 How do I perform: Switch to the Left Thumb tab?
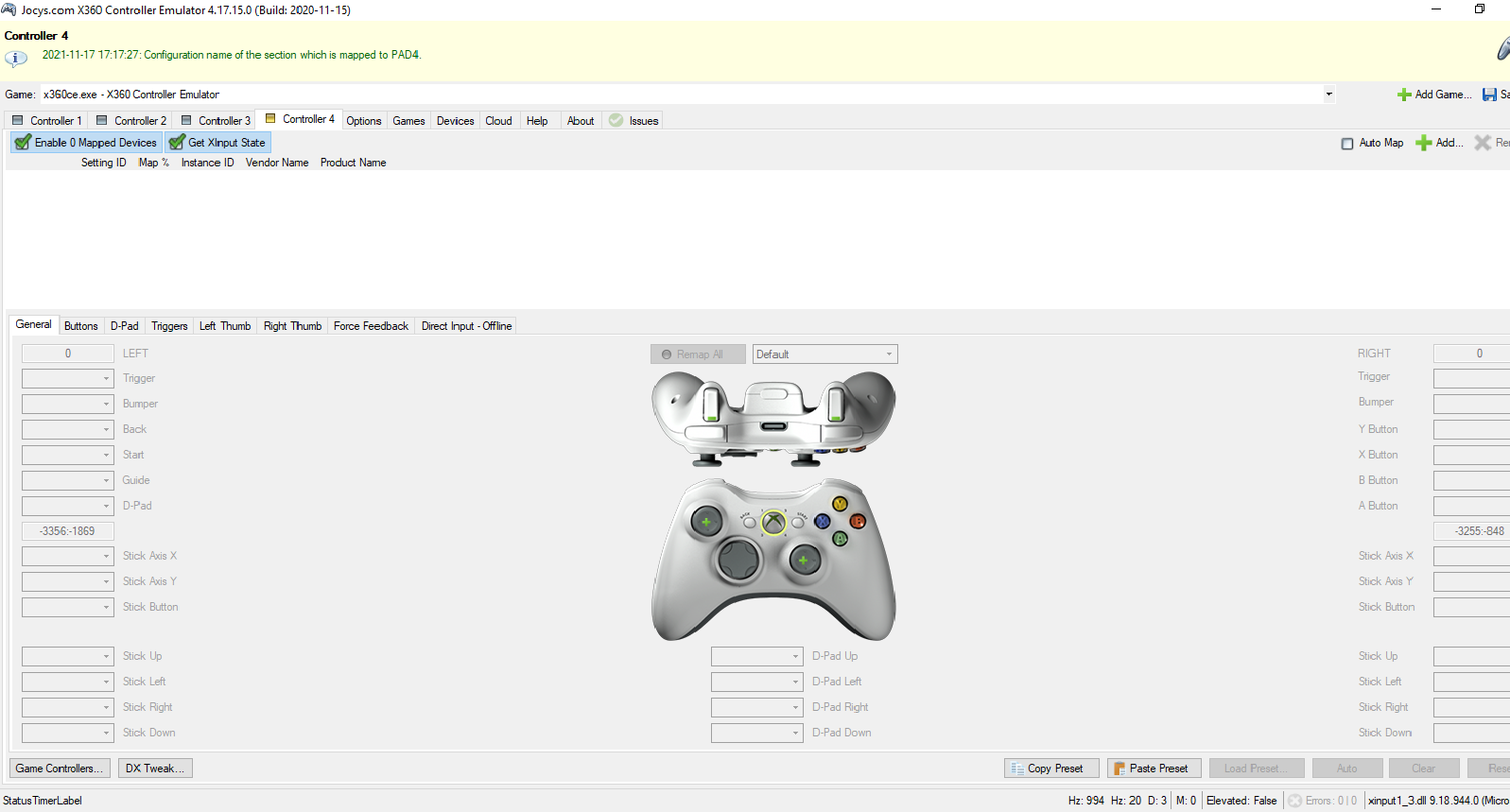click(x=225, y=326)
